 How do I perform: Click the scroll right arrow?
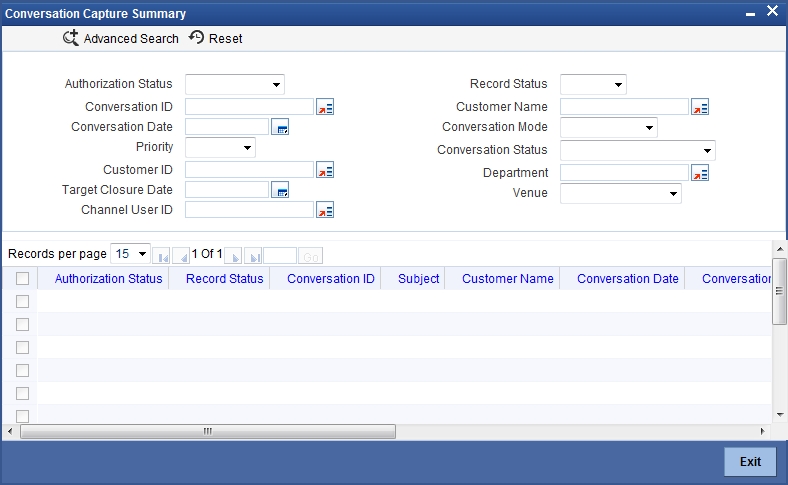tap(762, 431)
